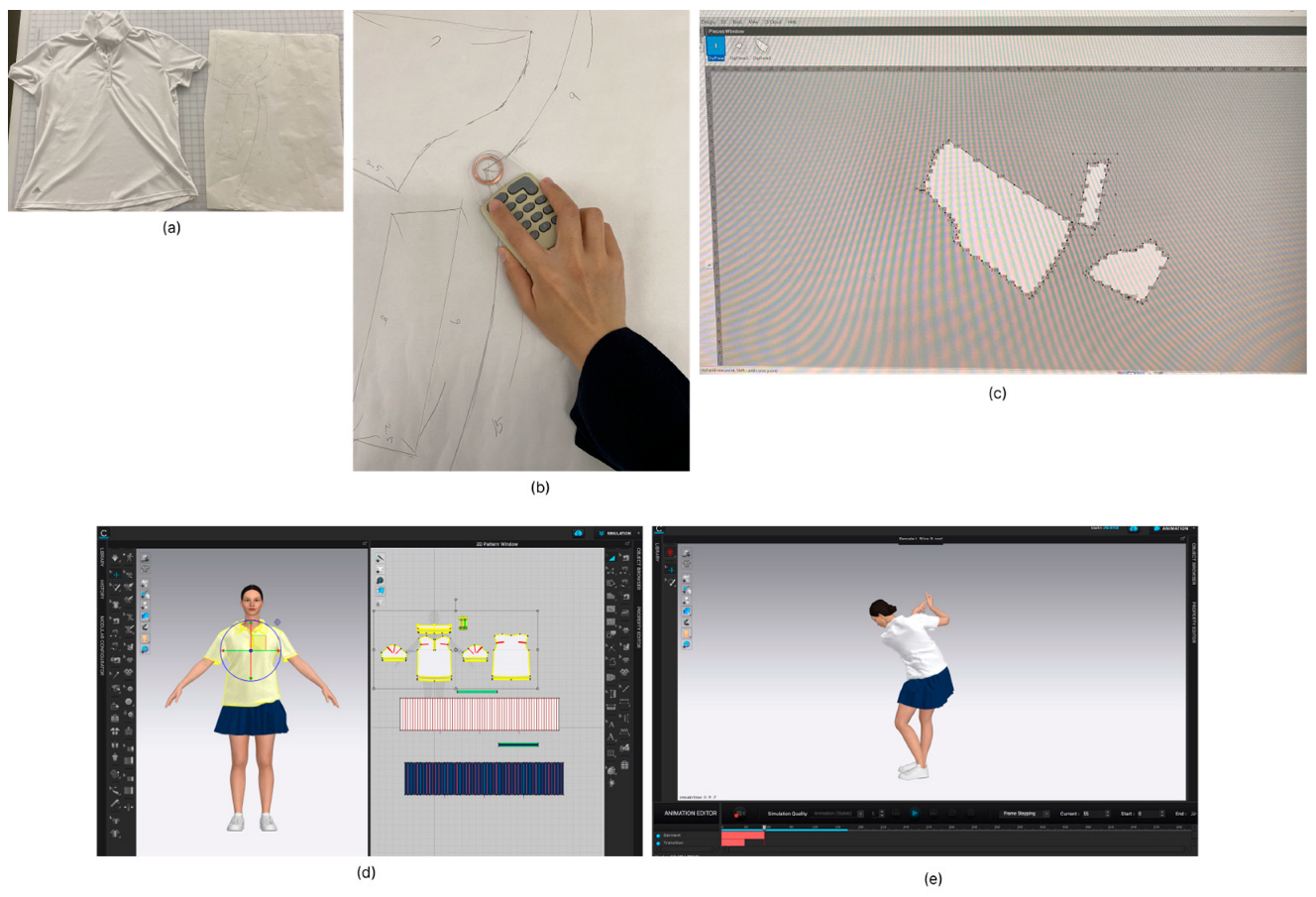This screenshot has width=1316, height=897.
Task: Open the MODULAR CONFIGURATOR side tab
Action: coord(102,645)
